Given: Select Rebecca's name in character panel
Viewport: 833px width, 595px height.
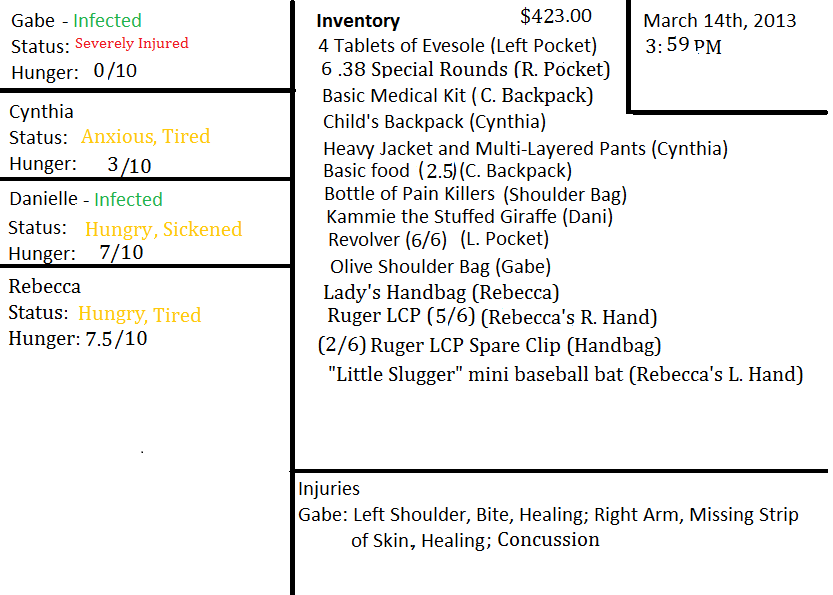Looking at the screenshot, I should click(45, 287).
